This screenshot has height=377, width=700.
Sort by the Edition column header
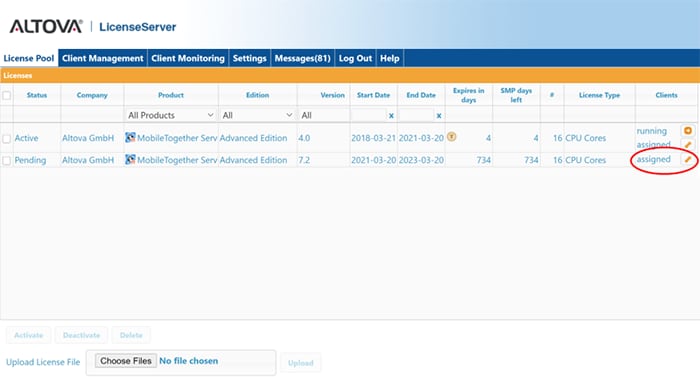[258, 95]
